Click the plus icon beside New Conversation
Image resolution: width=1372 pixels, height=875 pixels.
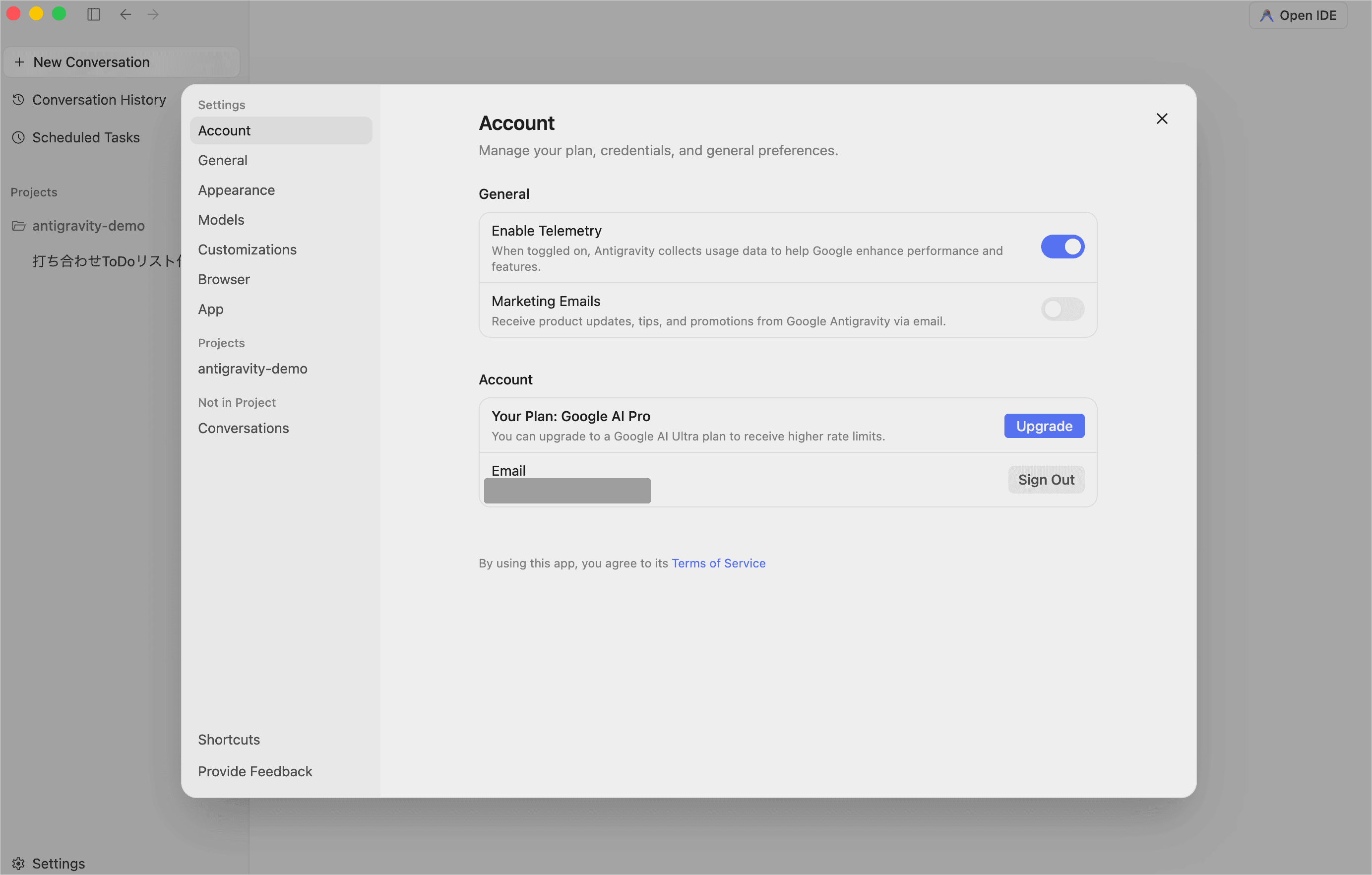(x=19, y=62)
